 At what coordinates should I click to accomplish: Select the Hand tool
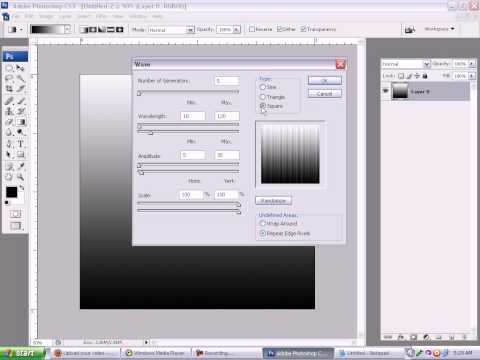pos(9,177)
